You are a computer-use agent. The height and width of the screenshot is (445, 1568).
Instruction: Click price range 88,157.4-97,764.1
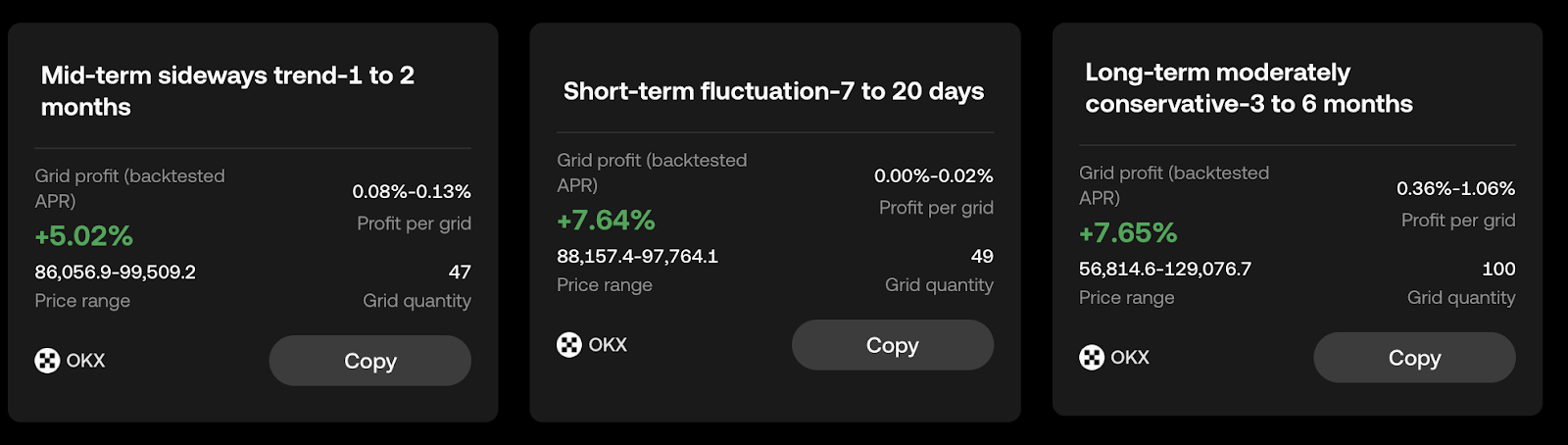point(637,256)
